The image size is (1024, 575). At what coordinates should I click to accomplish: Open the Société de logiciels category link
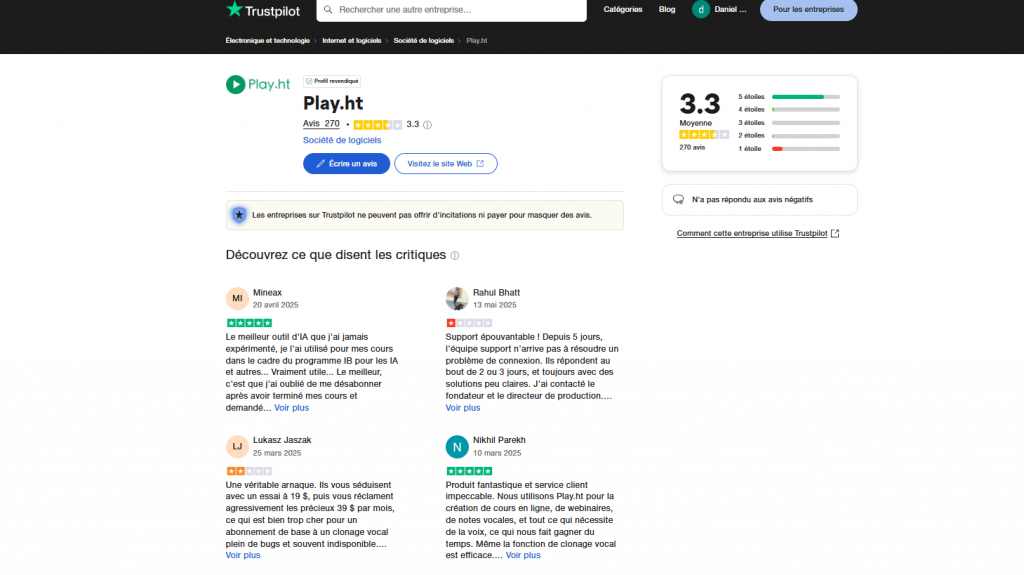[342, 140]
